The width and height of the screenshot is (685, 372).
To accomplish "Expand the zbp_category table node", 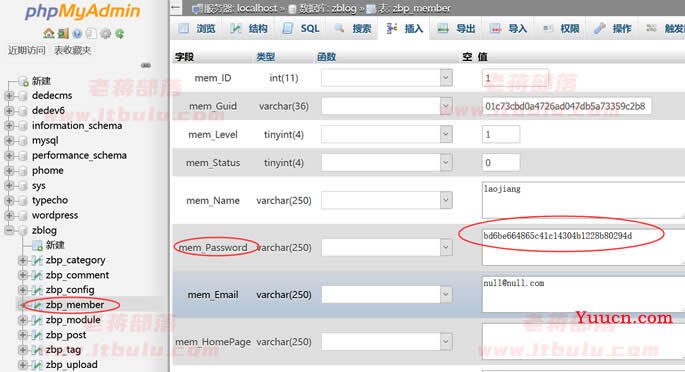I will click(22, 261).
